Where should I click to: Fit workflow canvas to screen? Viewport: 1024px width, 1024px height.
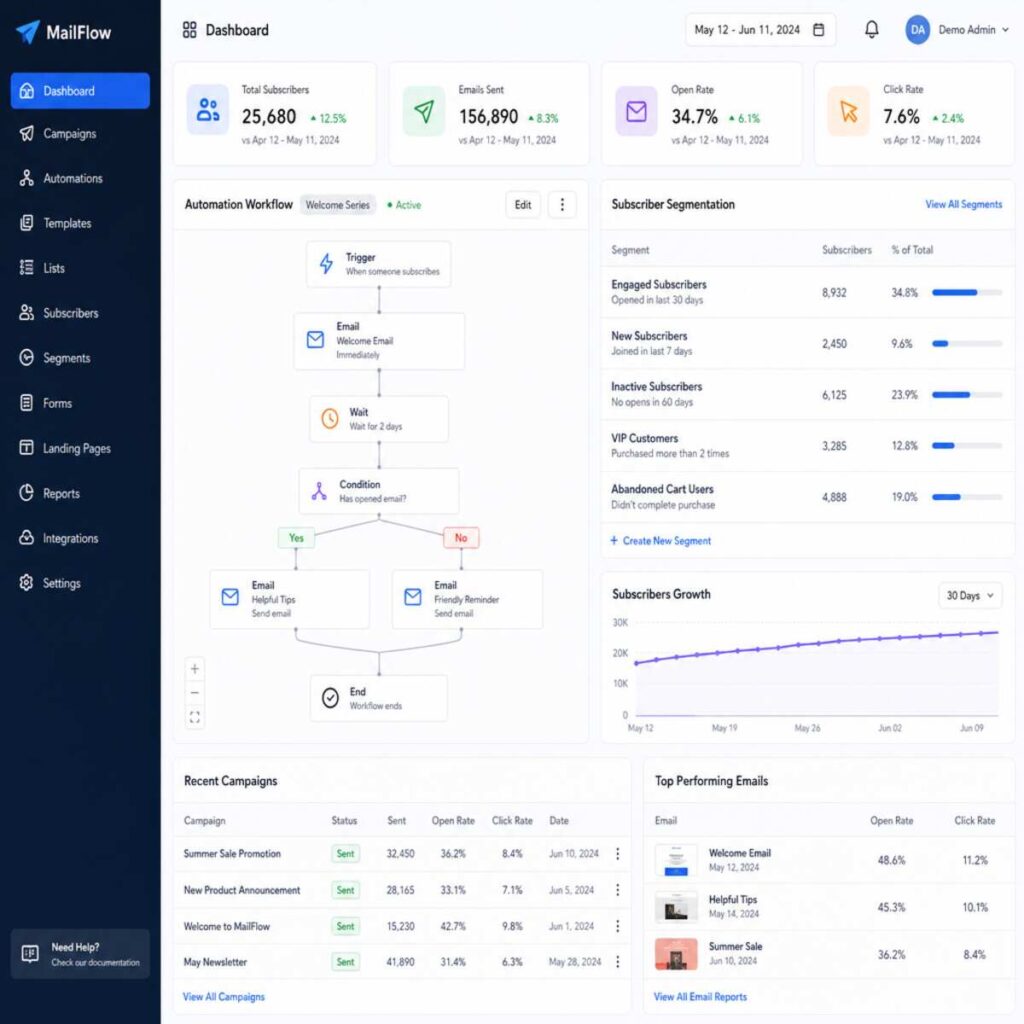195,717
